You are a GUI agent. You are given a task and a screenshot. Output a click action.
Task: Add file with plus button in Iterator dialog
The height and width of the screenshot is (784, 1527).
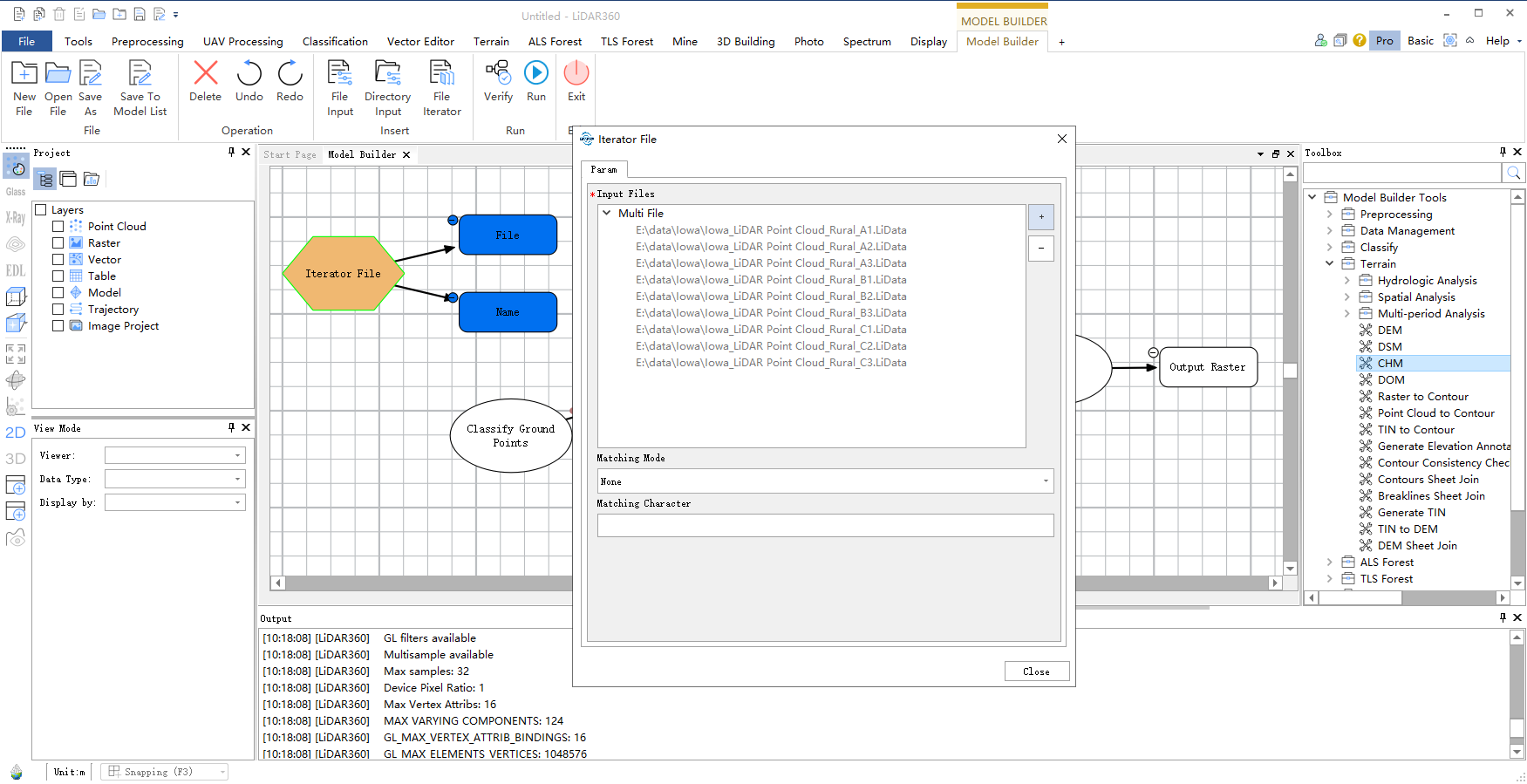point(1041,217)
